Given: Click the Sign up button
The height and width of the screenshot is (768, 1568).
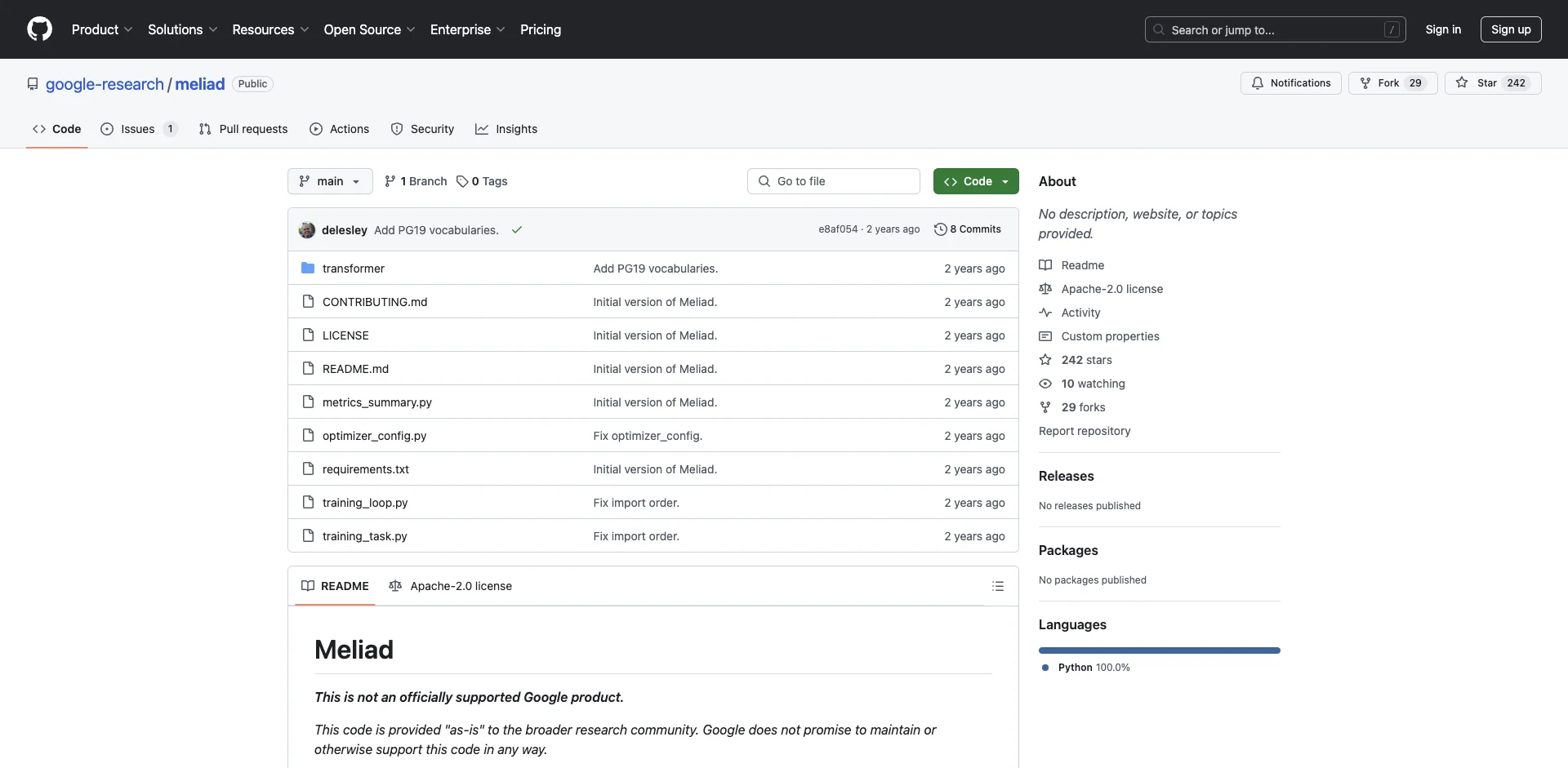Looking at the screenshot, I should point(1511,29).
